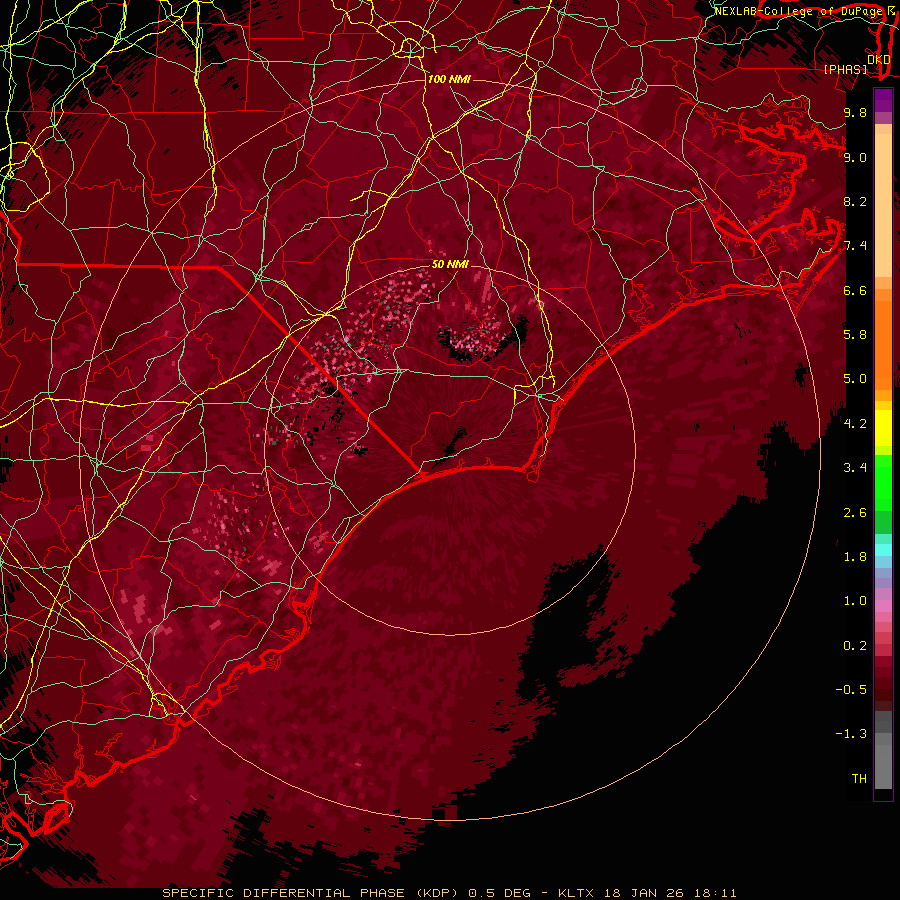Click the TH threshold label on scale
This screenshot has width=900, height=900.
[x=859, y=779]
